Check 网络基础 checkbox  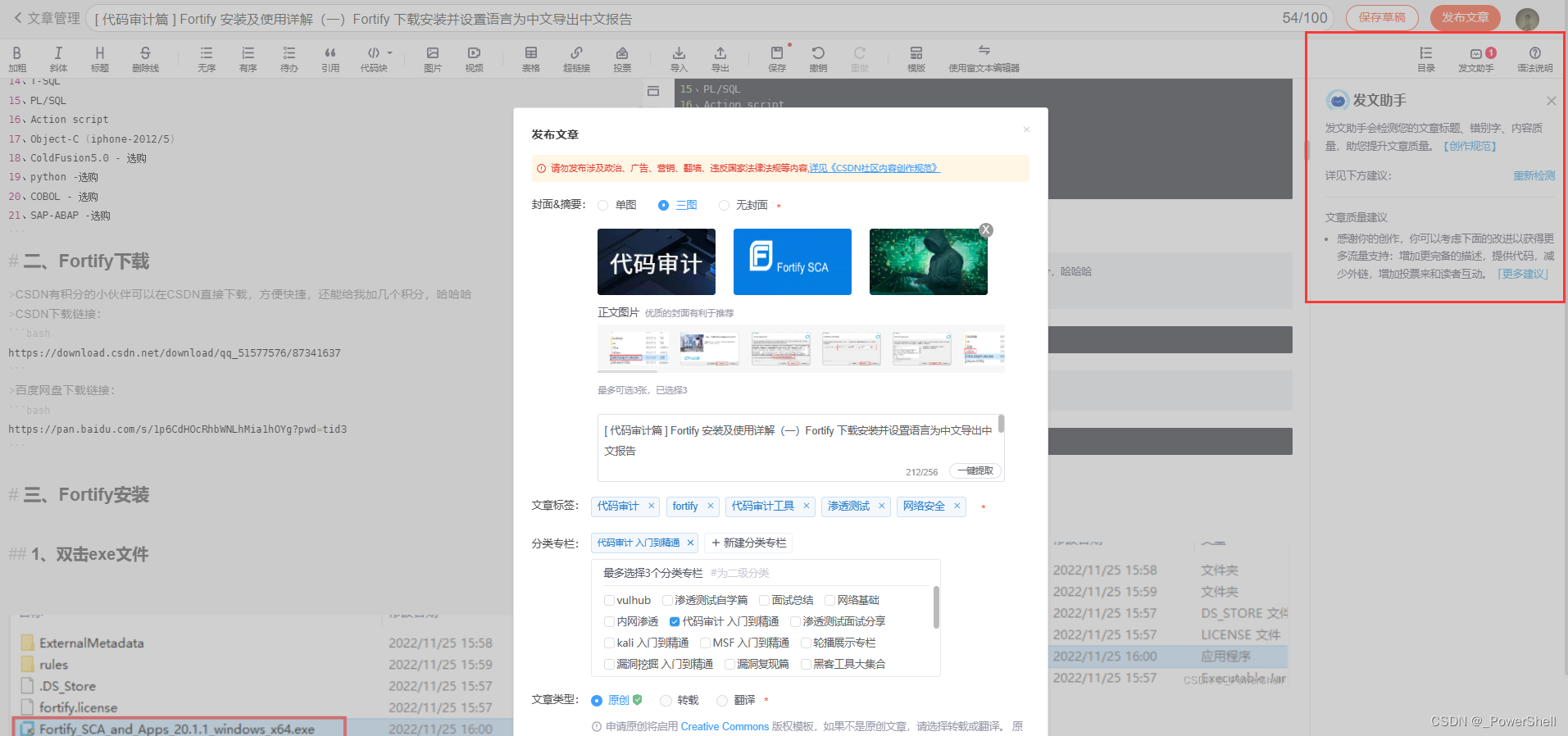pos(829,600)
